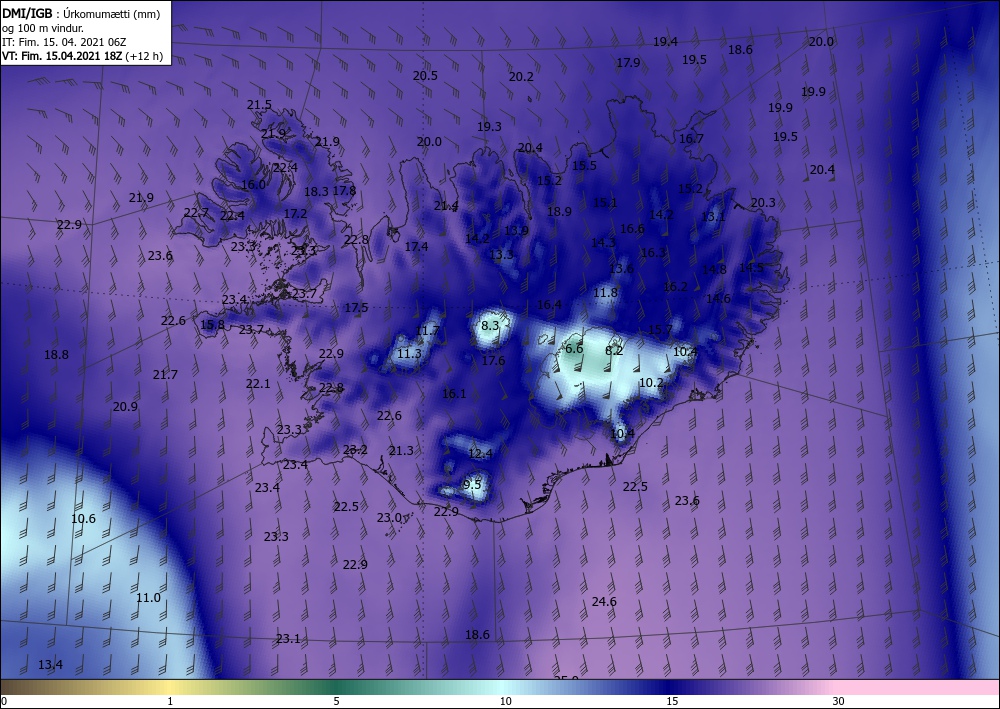Click the 18.9 value on the map
1000x709 pixels.
click(x=559, y=211)
